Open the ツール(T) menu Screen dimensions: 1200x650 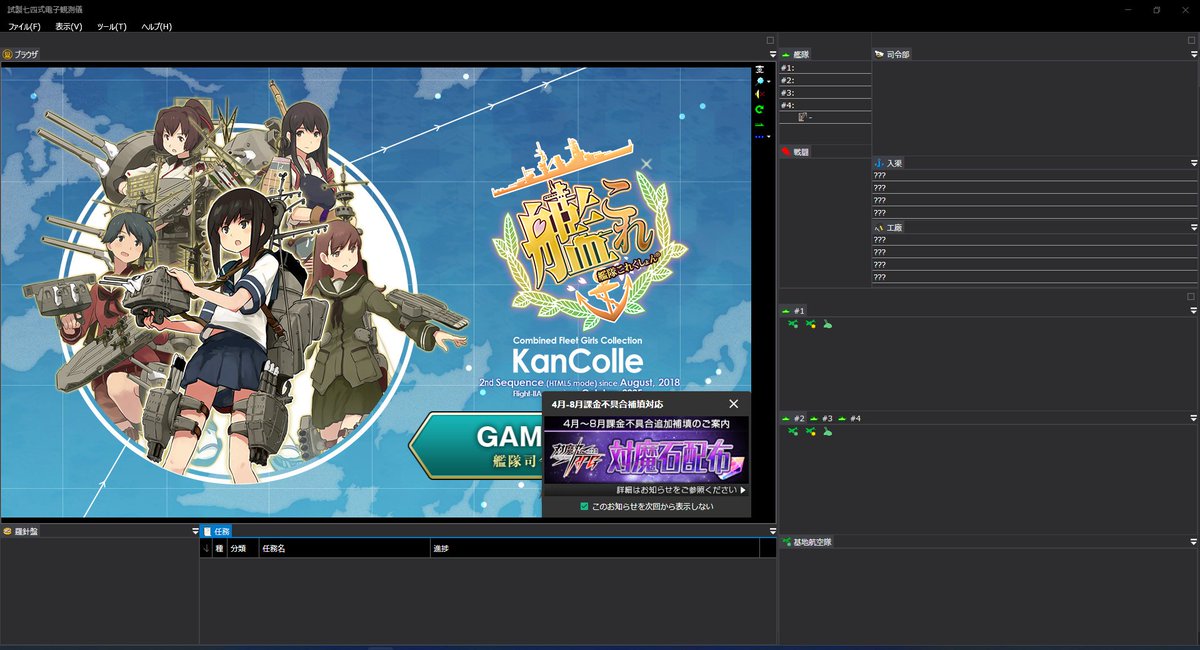tap(112, 26)
